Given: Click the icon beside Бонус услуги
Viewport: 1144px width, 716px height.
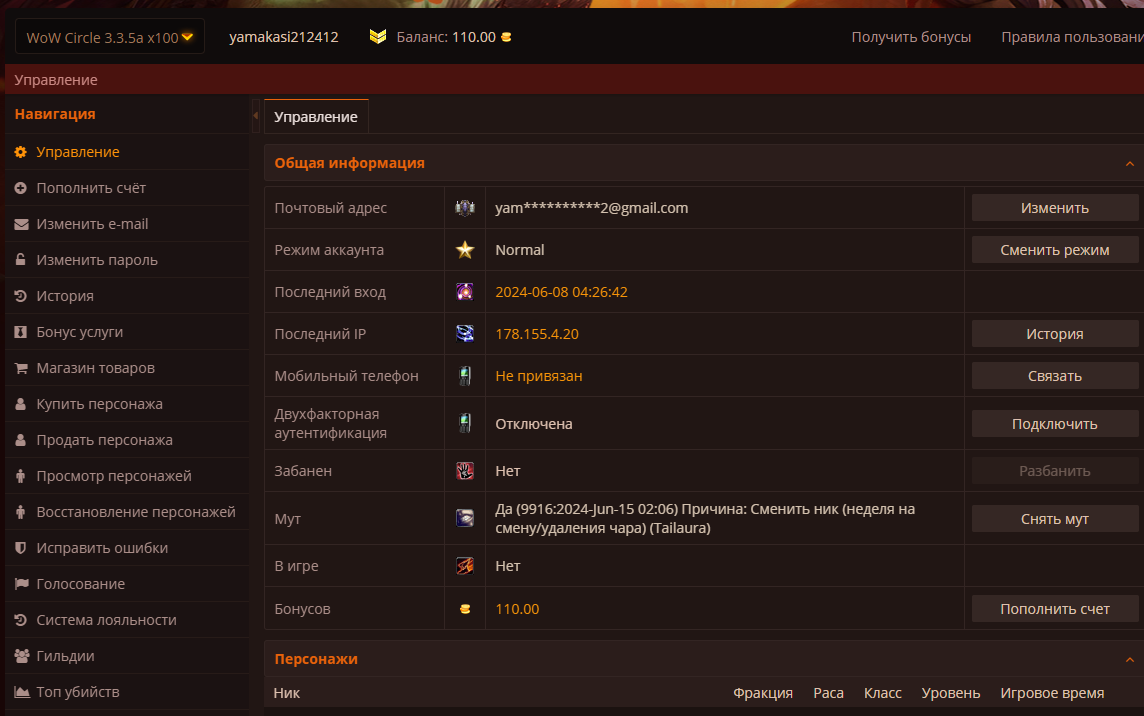Looking at the screenshot, I should [20, 331].
